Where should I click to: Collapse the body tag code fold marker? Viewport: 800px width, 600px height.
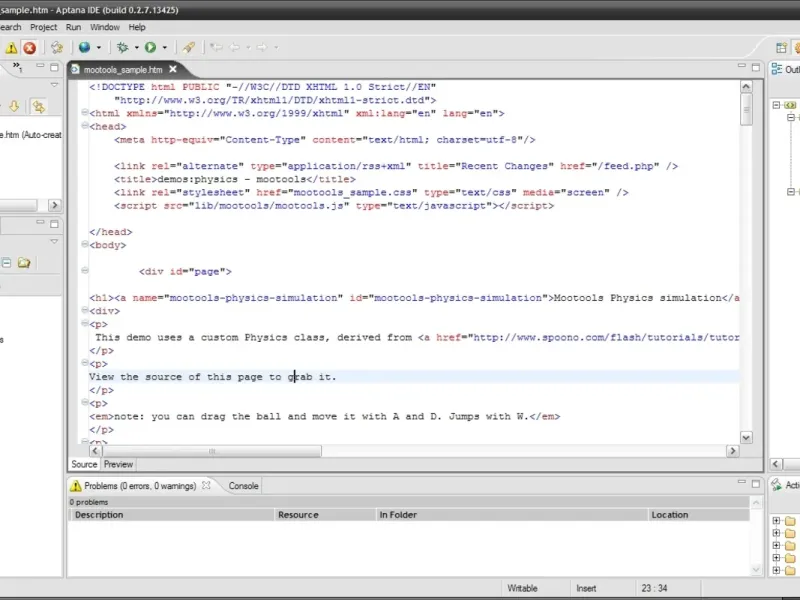point(83,245)
